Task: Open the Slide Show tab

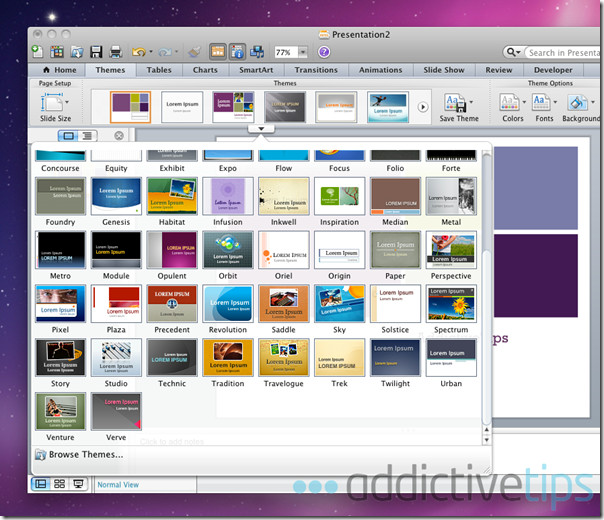Action: pyautogui.click(x=444, y=70)
